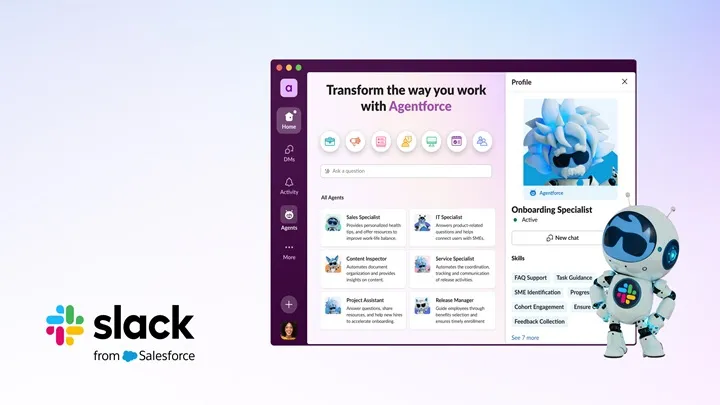Close the Profile panel
This screenshot has height=405, width=720.
tap(625, 82)
